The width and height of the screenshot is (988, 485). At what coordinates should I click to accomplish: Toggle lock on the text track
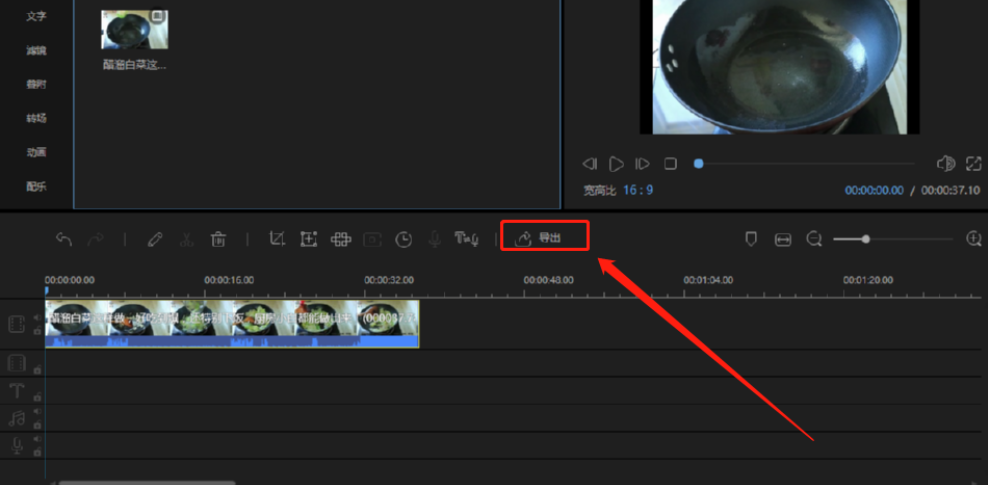[37, 397]
